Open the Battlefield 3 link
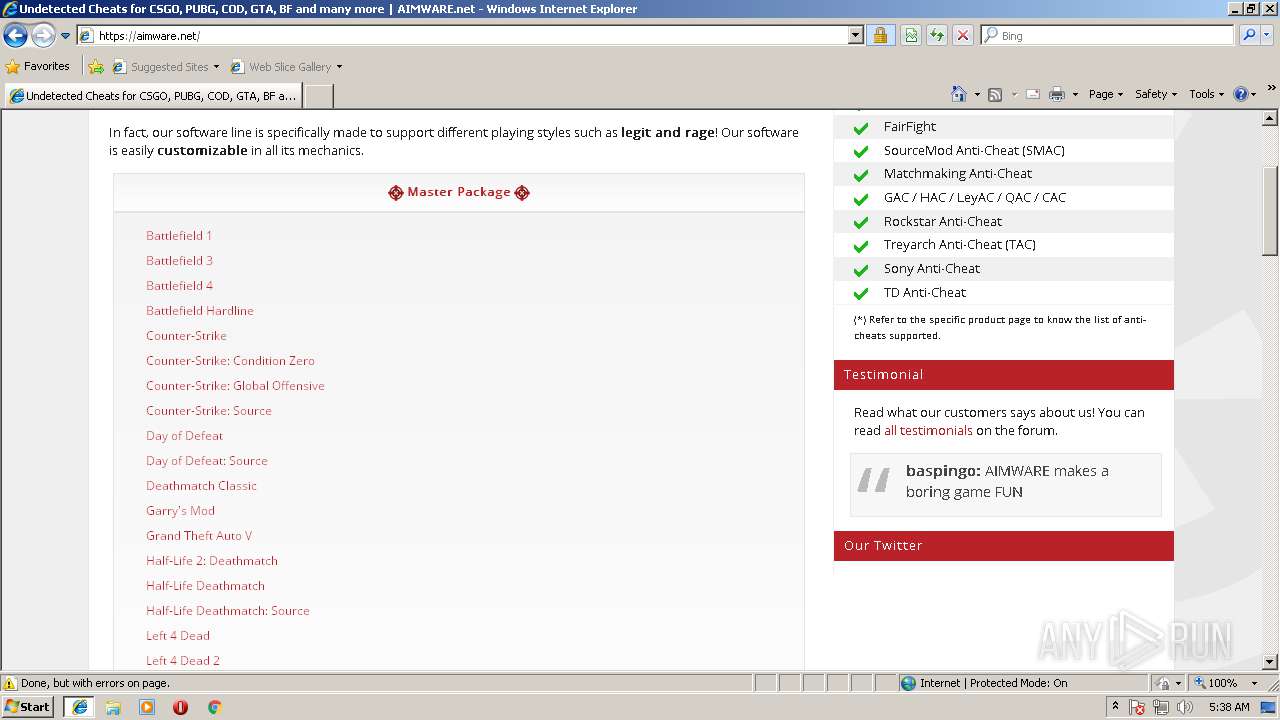Screen dimensions: 1280x720 179,261
